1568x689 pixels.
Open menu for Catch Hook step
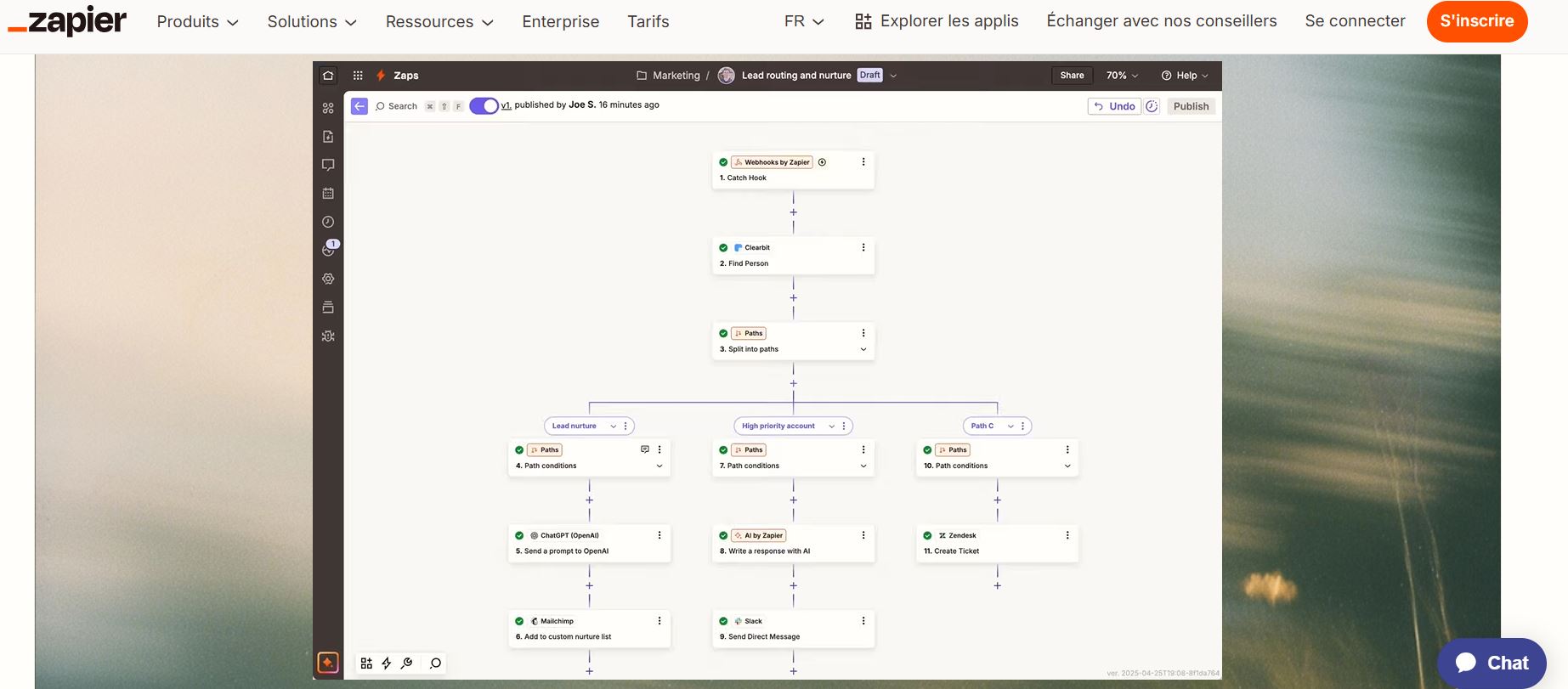coord(863,162)
